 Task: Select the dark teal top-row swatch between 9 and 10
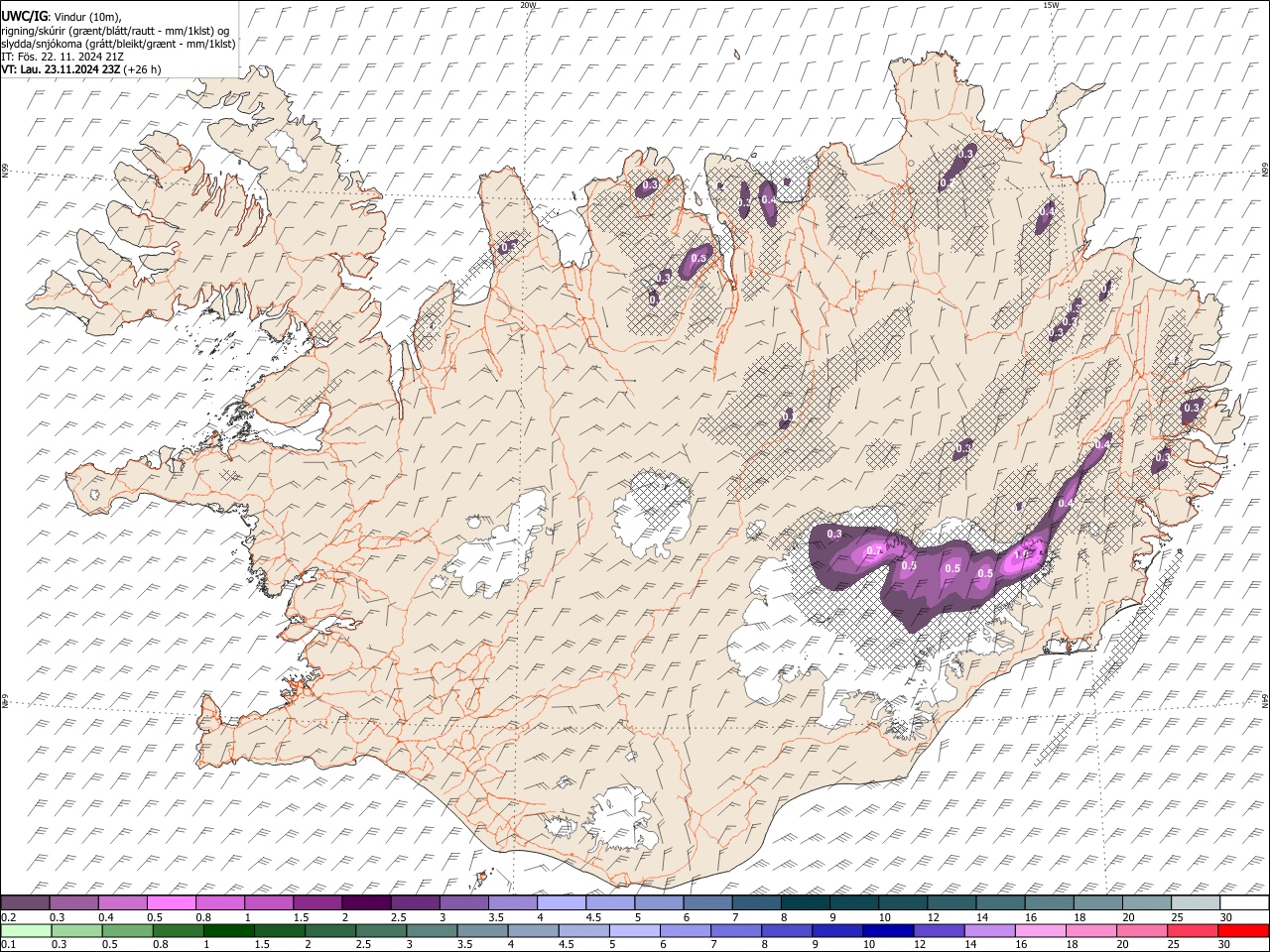click(x=853, y=903)
